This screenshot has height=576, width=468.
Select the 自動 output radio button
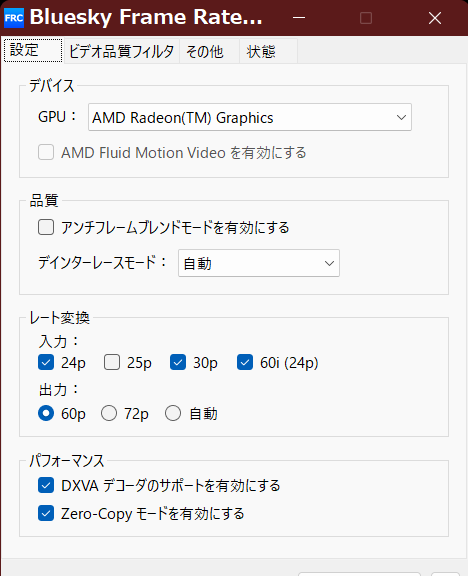[173, 413]
